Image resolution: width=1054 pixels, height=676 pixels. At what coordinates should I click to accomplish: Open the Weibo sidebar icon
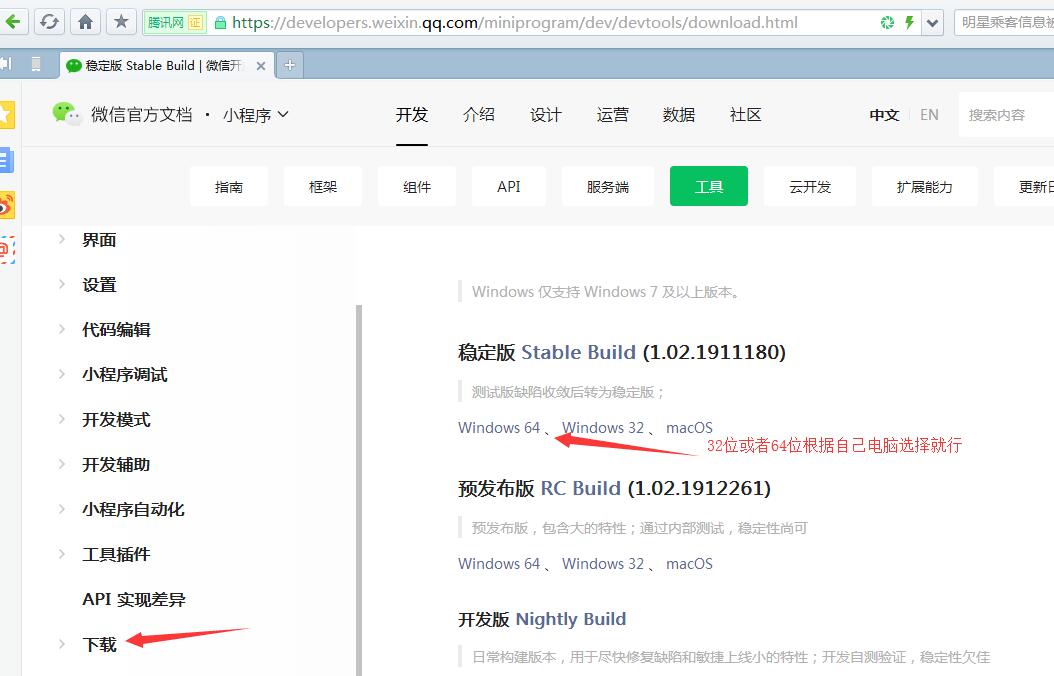click(7, 205)
